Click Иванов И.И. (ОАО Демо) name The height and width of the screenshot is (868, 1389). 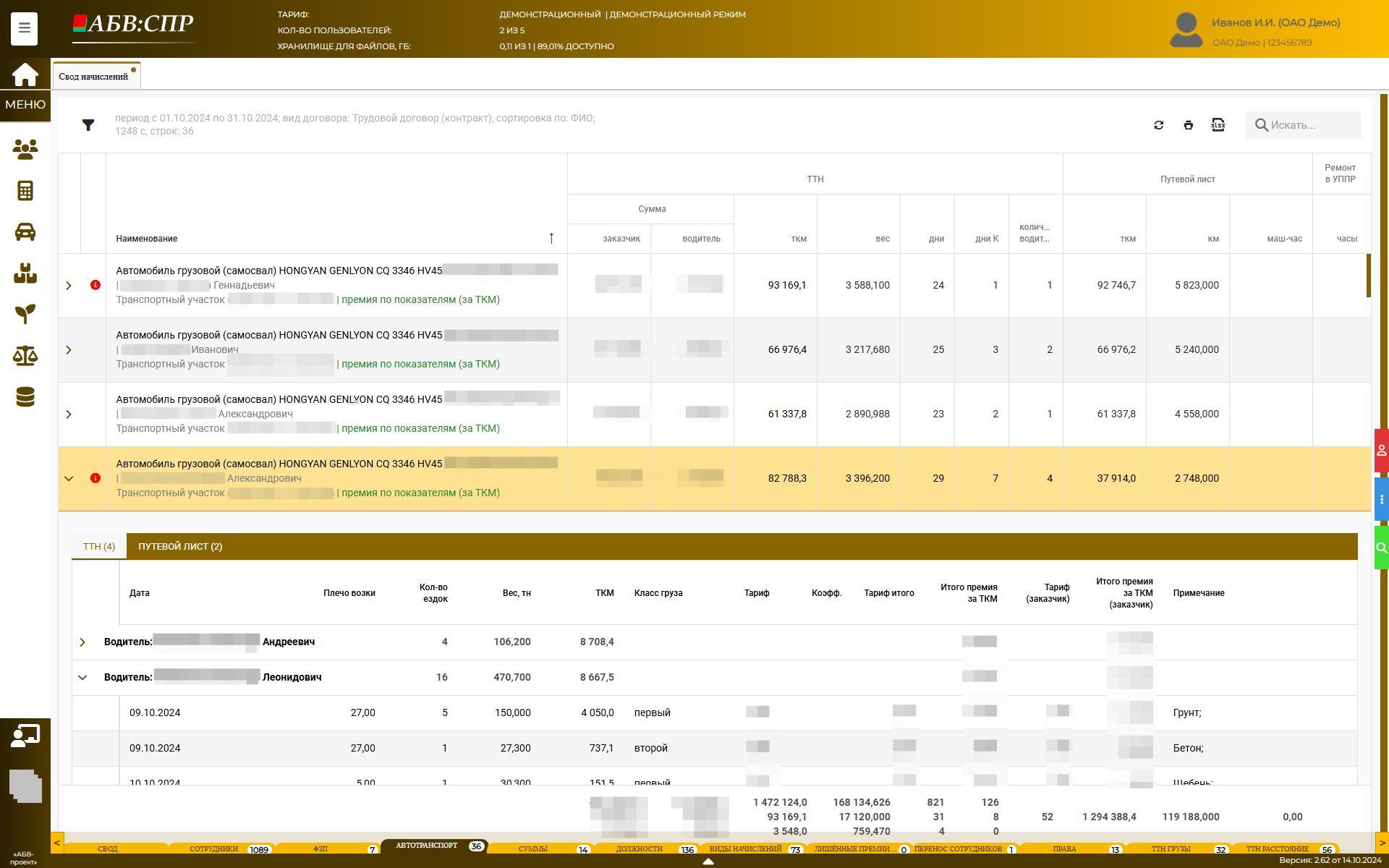tap(1276, 22)
